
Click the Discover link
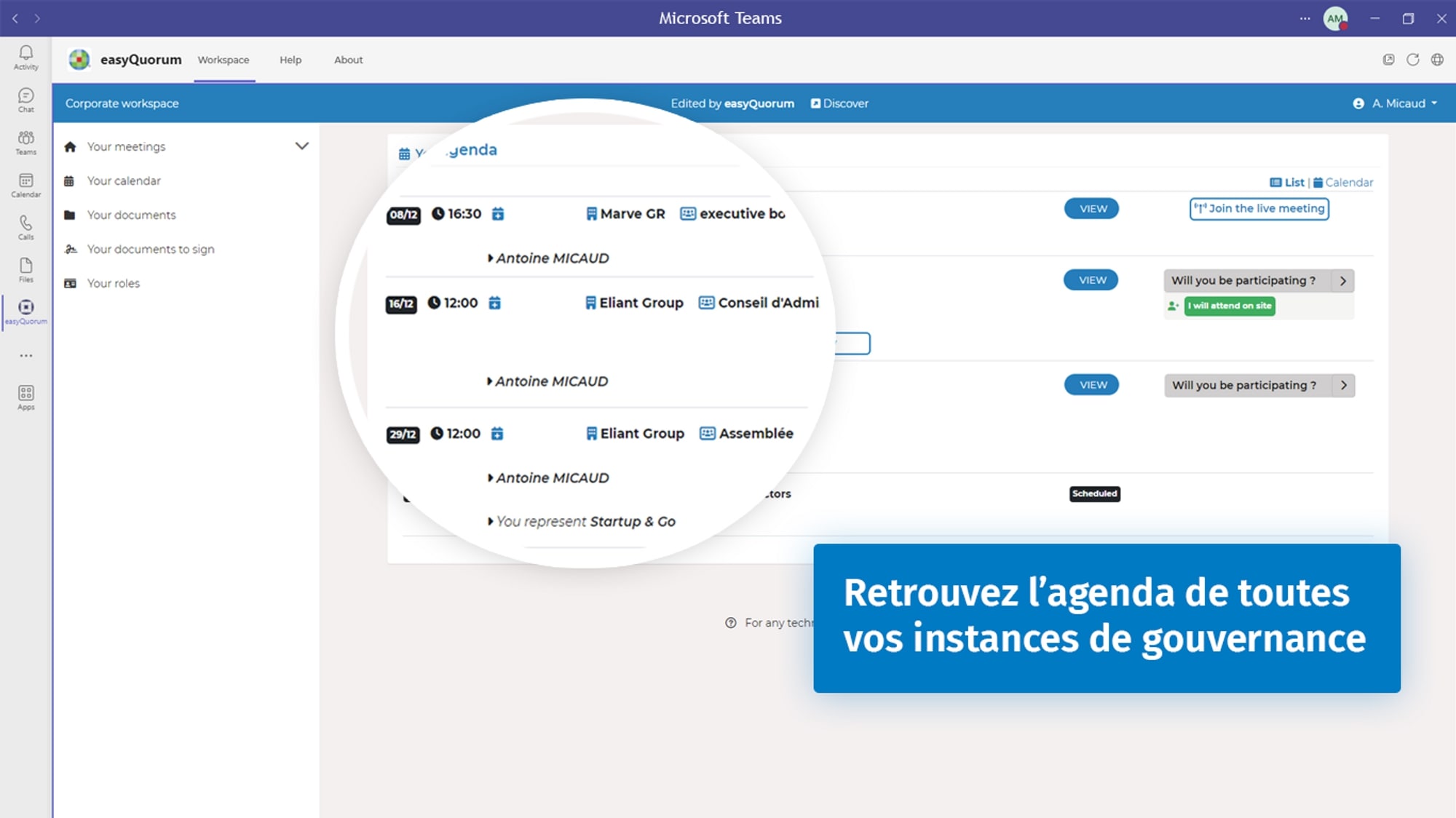click(839, 103)
